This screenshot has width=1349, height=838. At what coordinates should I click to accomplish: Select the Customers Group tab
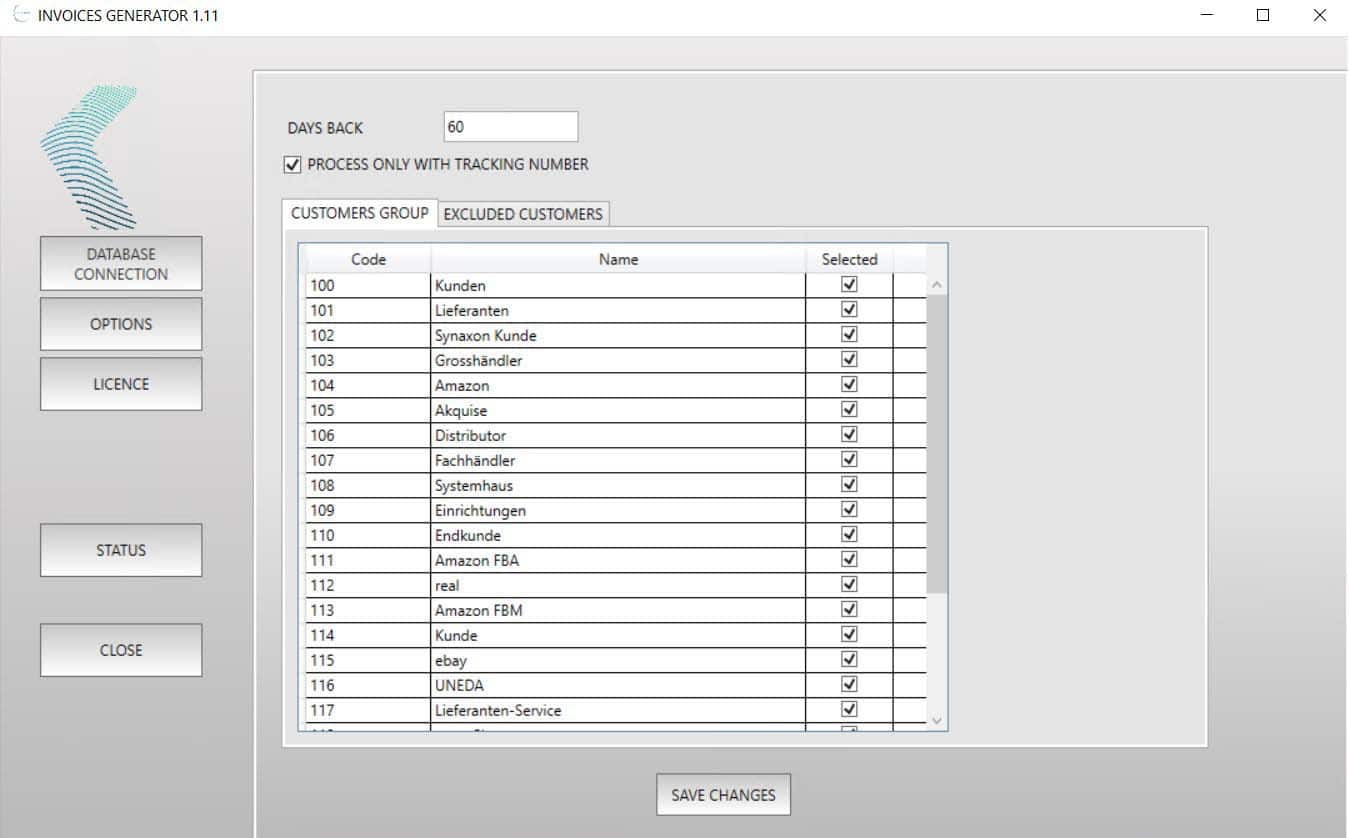(x=360, y=213)
